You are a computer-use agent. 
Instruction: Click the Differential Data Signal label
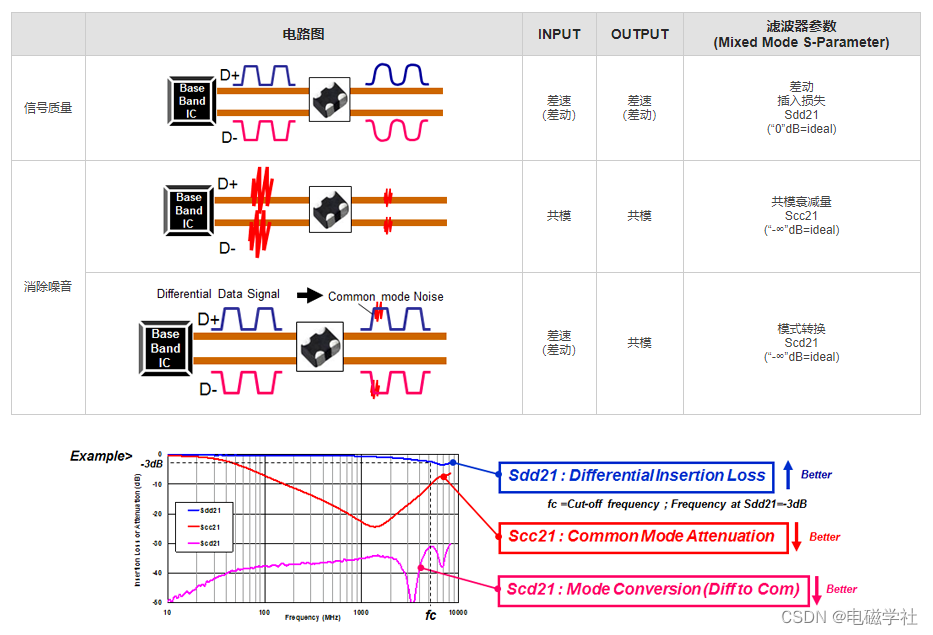(218, 294)
